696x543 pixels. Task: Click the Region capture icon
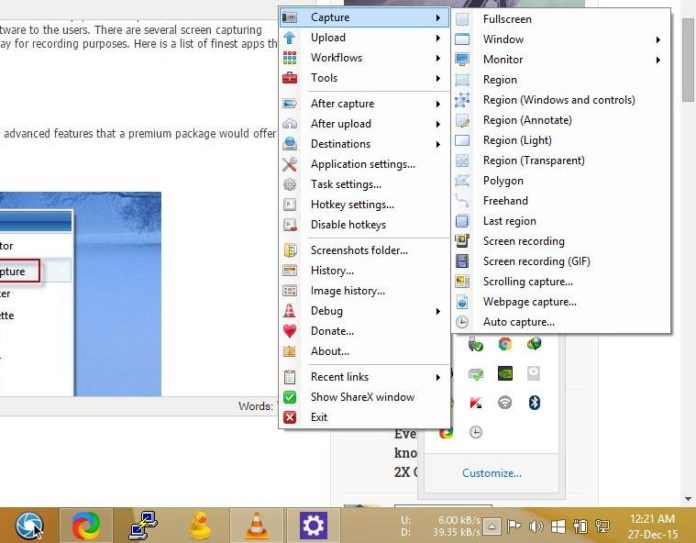462,80
